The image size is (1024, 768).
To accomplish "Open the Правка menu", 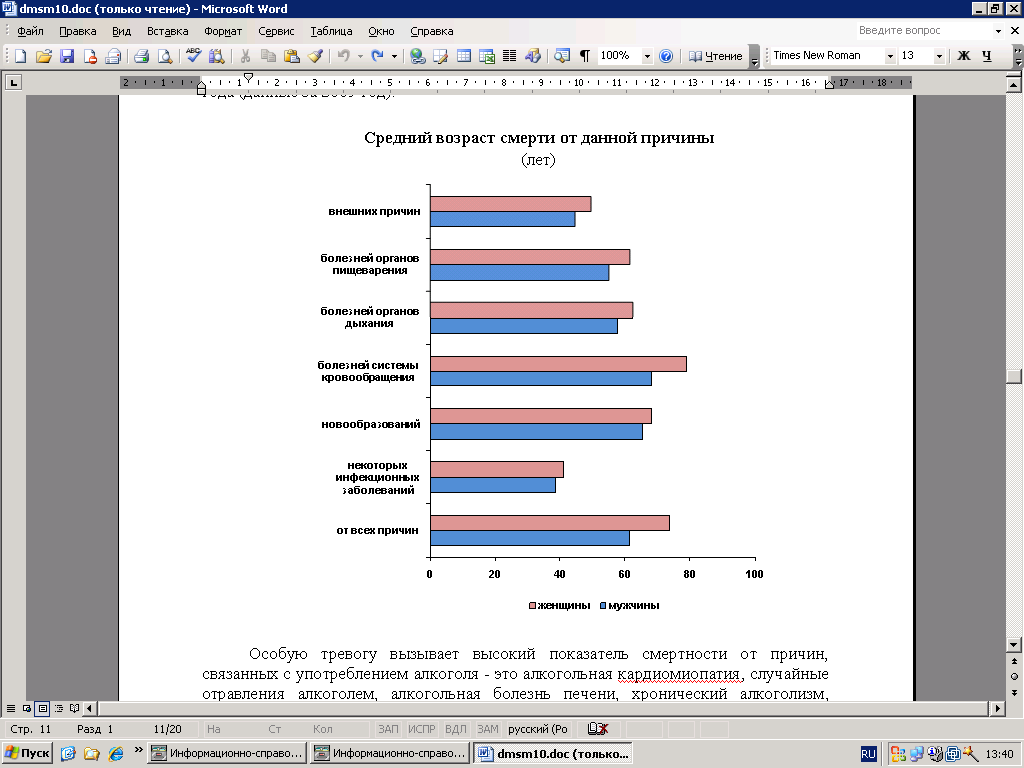I will pos(77,31).
